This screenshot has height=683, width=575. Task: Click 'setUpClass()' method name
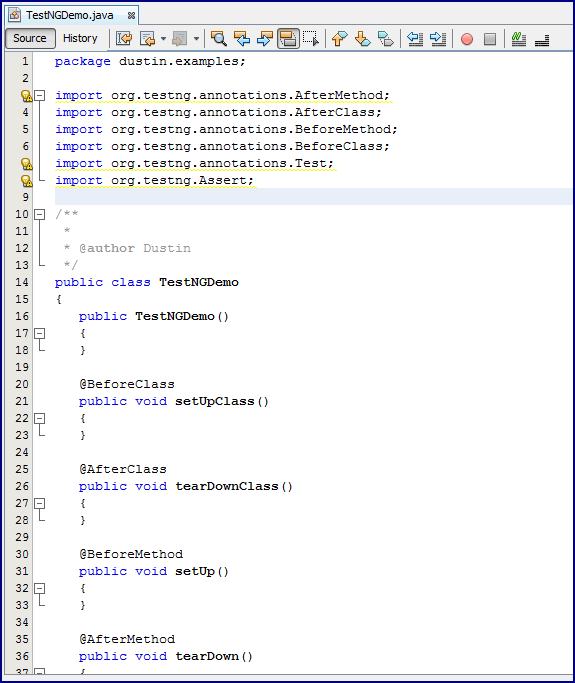222,401
